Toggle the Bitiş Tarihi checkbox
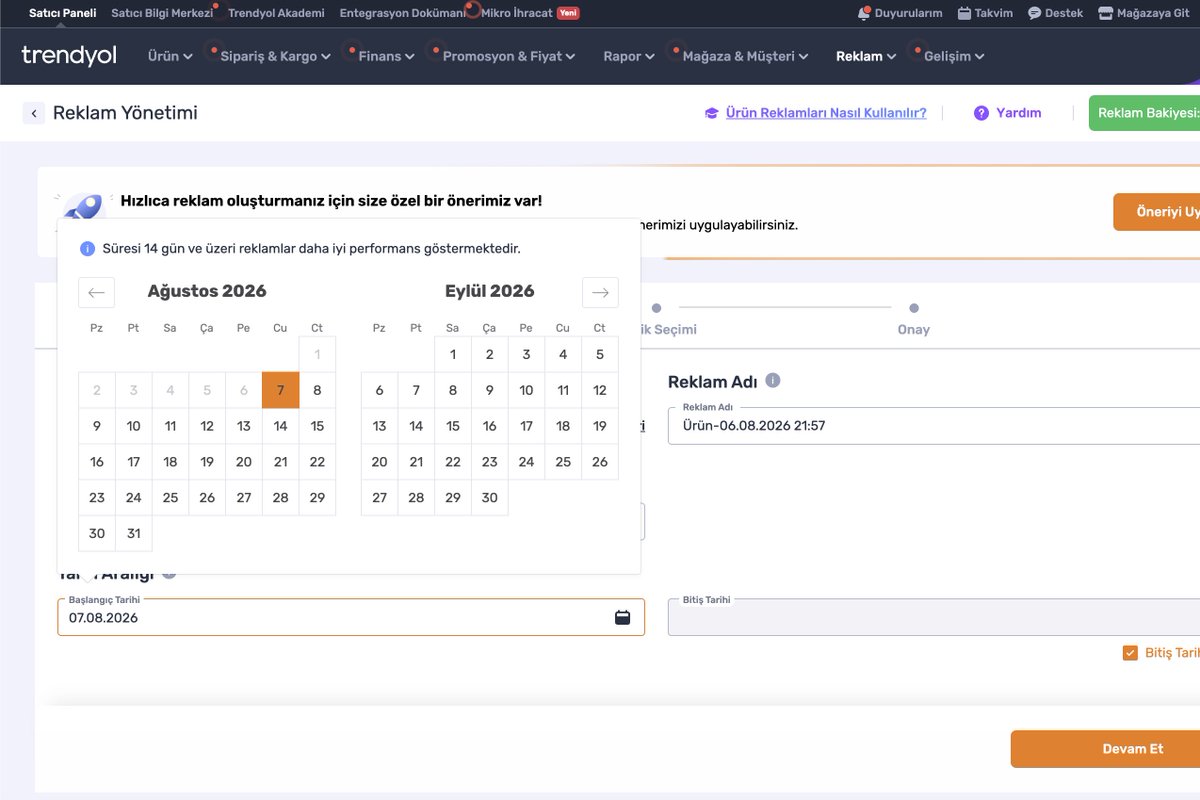 click(1130, 653)
